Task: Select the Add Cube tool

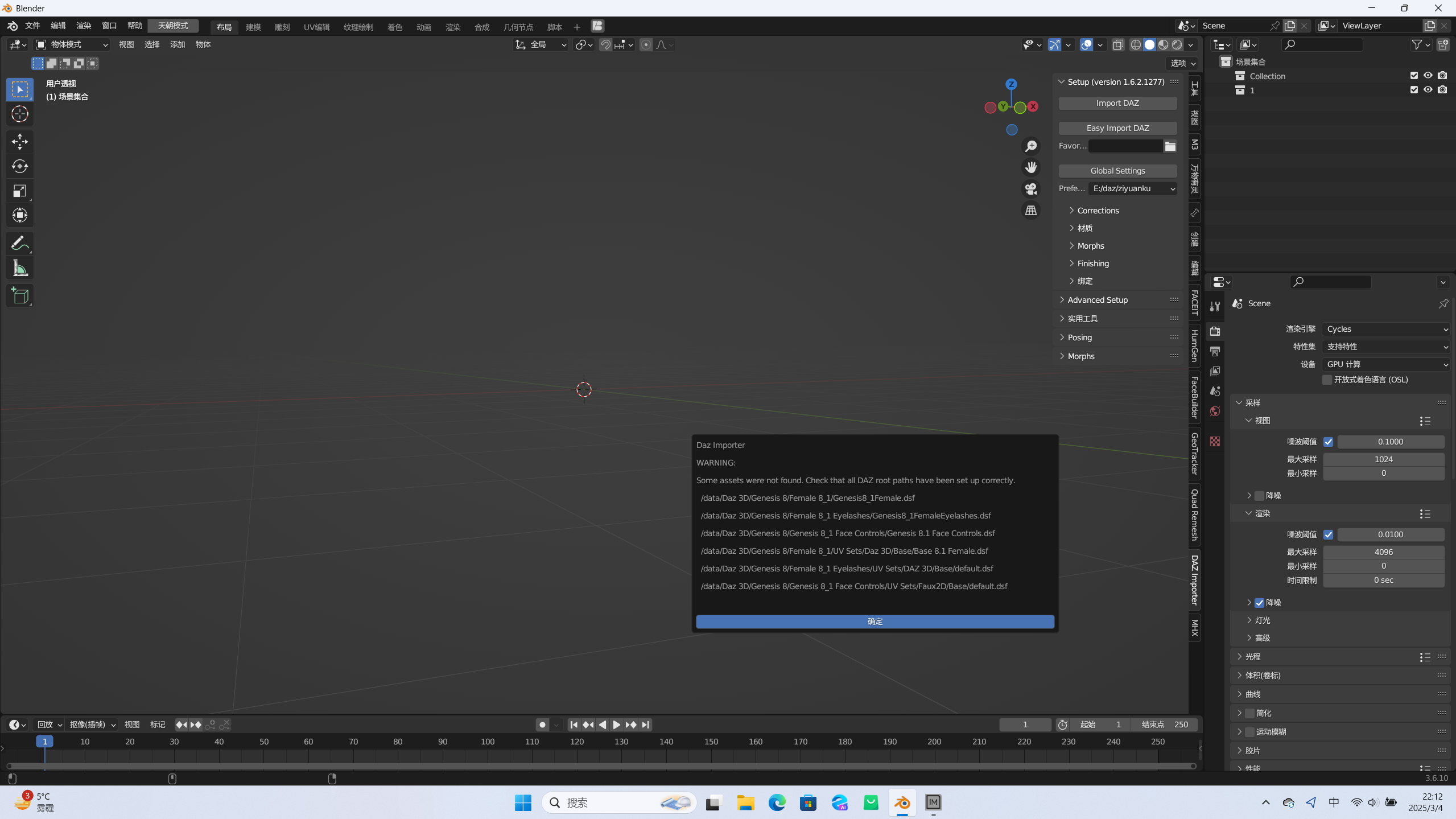Action: click(x=20, y=296)
